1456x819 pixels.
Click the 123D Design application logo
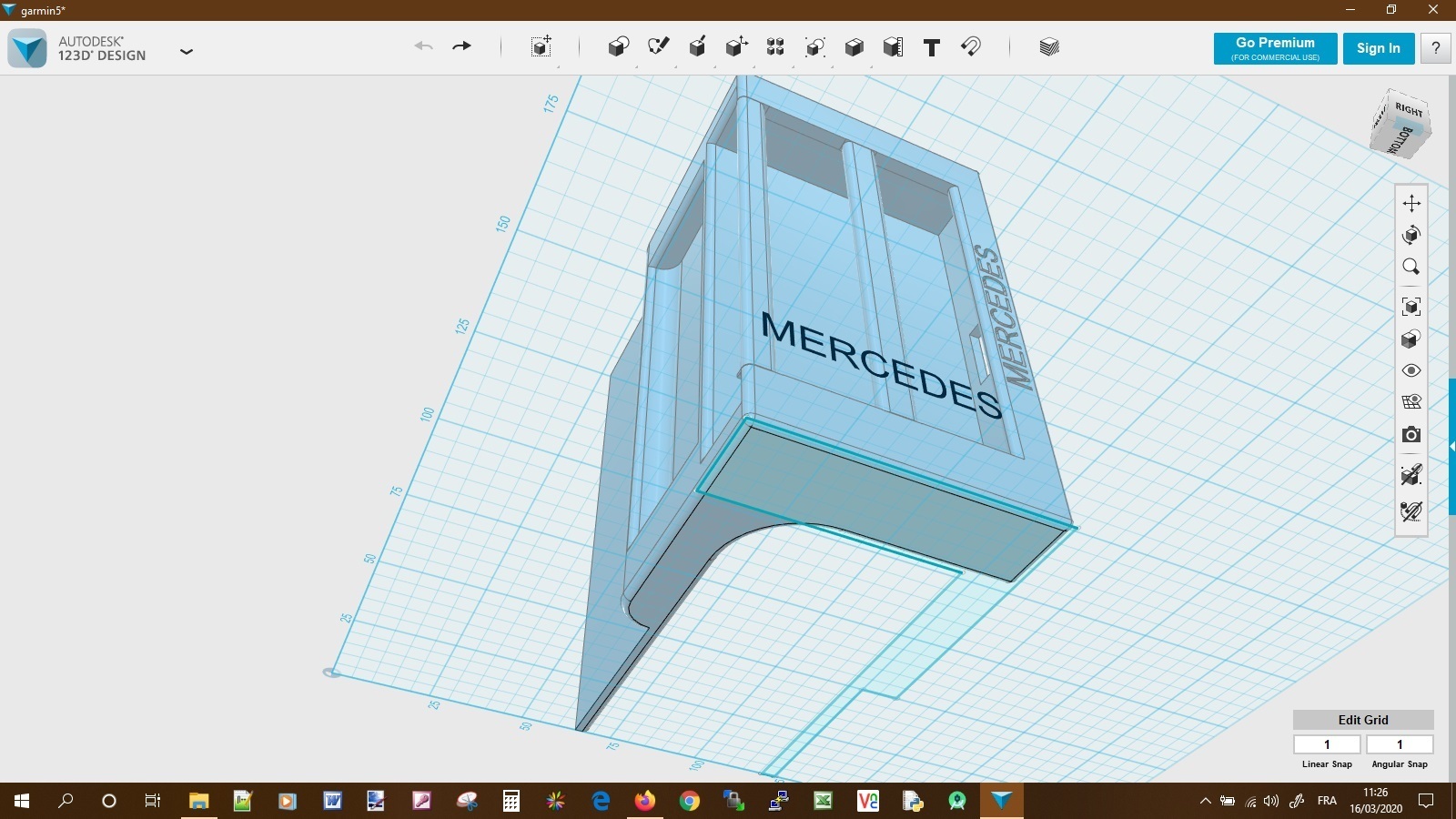(x=27, y=48)
